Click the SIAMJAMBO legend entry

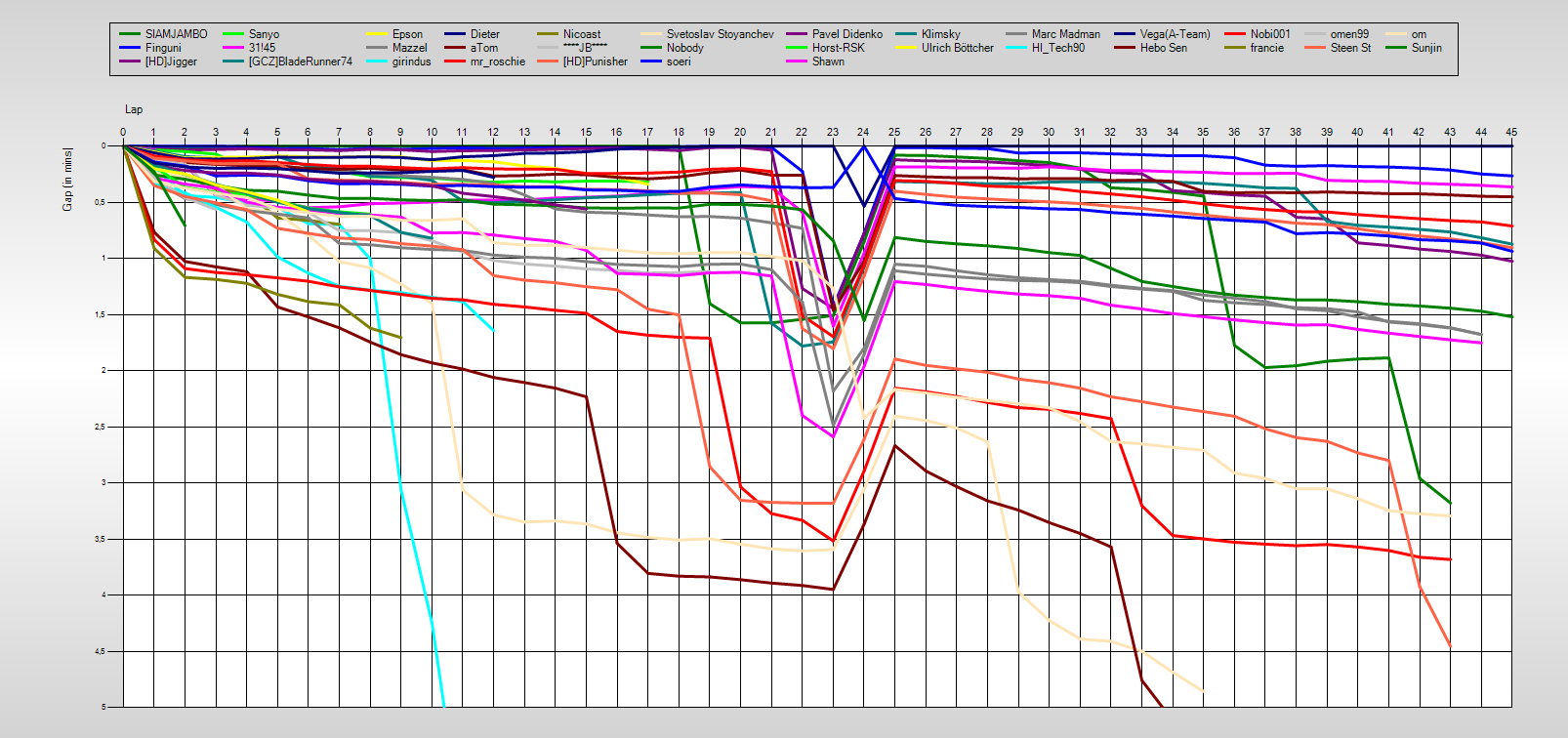coord(176,34)
